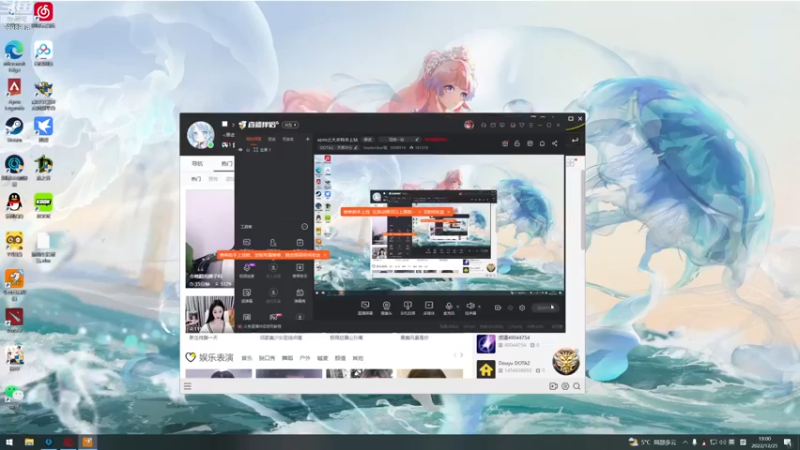Viewport: 800px width, 450px height.
Task: Open the woman streamer thumbnail
Action: [210, 315]
